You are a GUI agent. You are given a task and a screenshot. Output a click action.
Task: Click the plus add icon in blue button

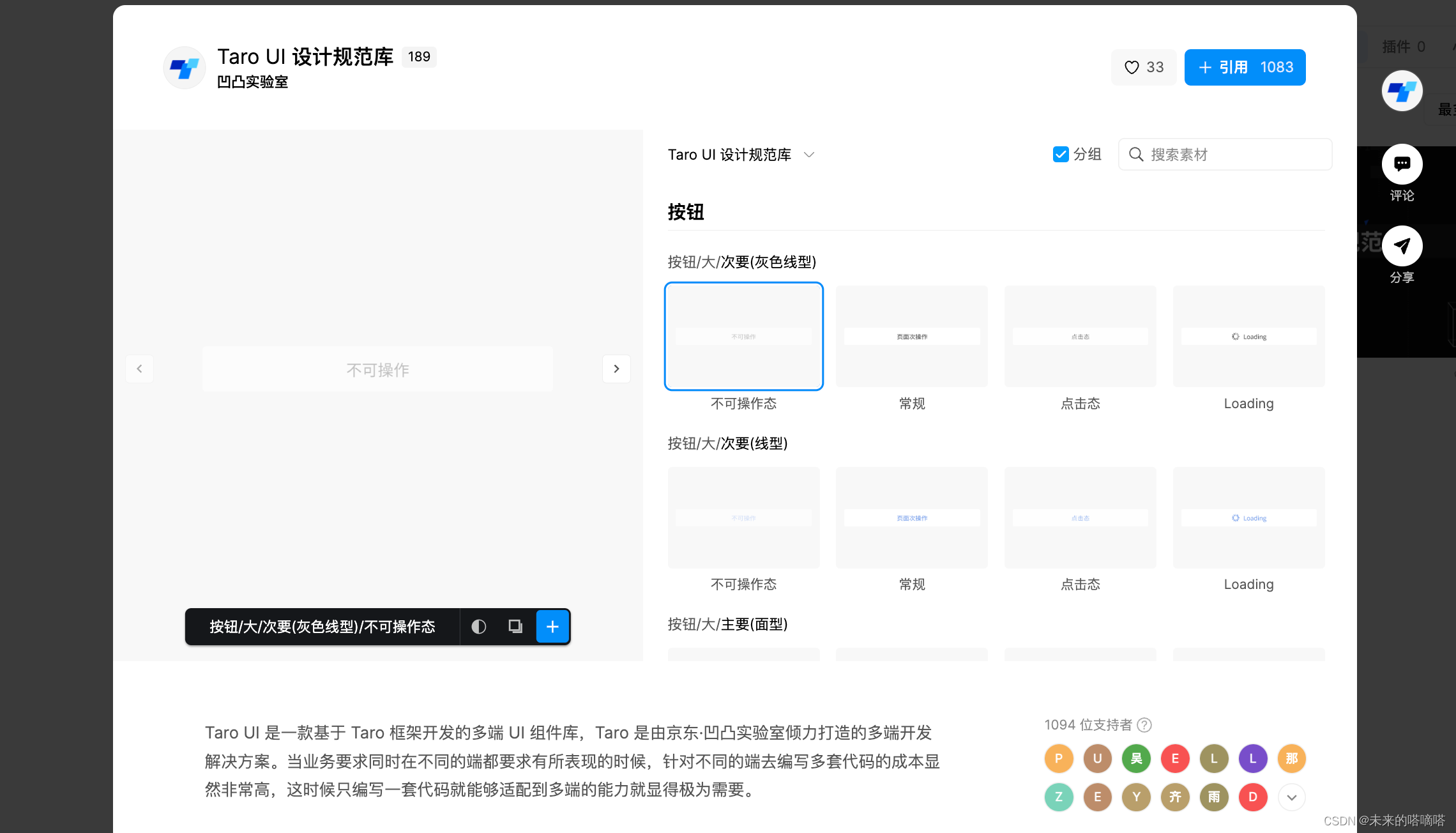(x=552, y=625)
